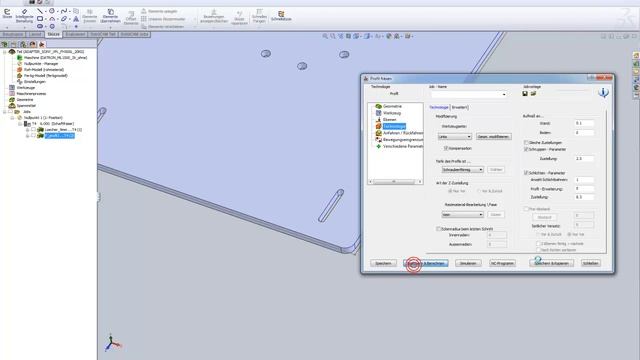Viewport: 640px width, 360px height.
Task: Switch to the SolidCAM Teil tab
Action: coord(103,35)
